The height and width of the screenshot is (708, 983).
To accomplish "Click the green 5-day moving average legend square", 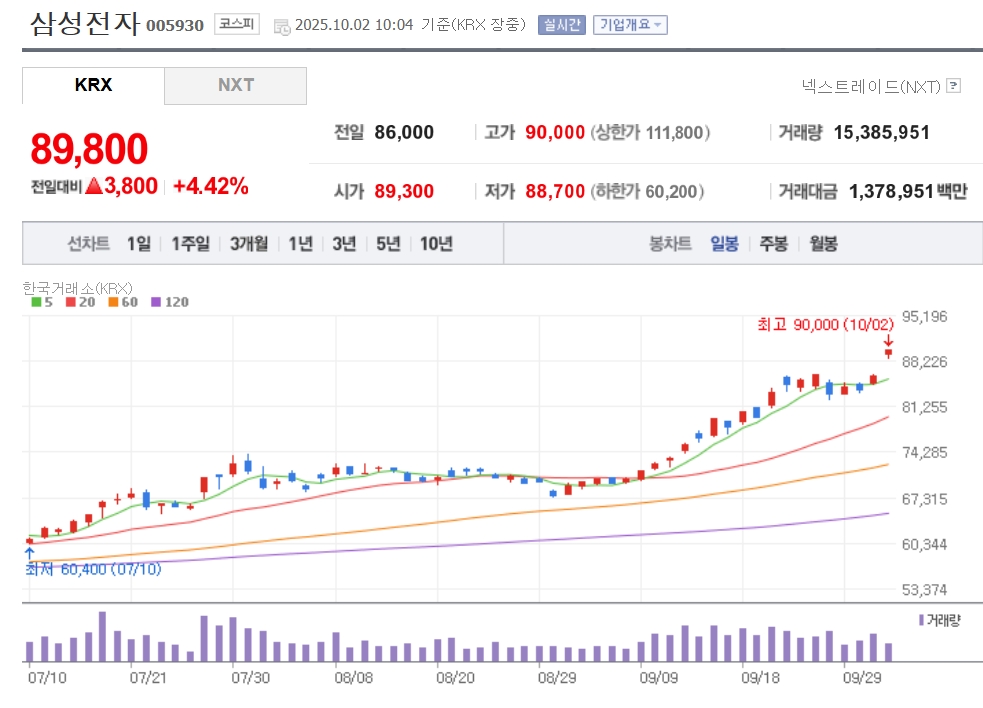I will [37, 302].
